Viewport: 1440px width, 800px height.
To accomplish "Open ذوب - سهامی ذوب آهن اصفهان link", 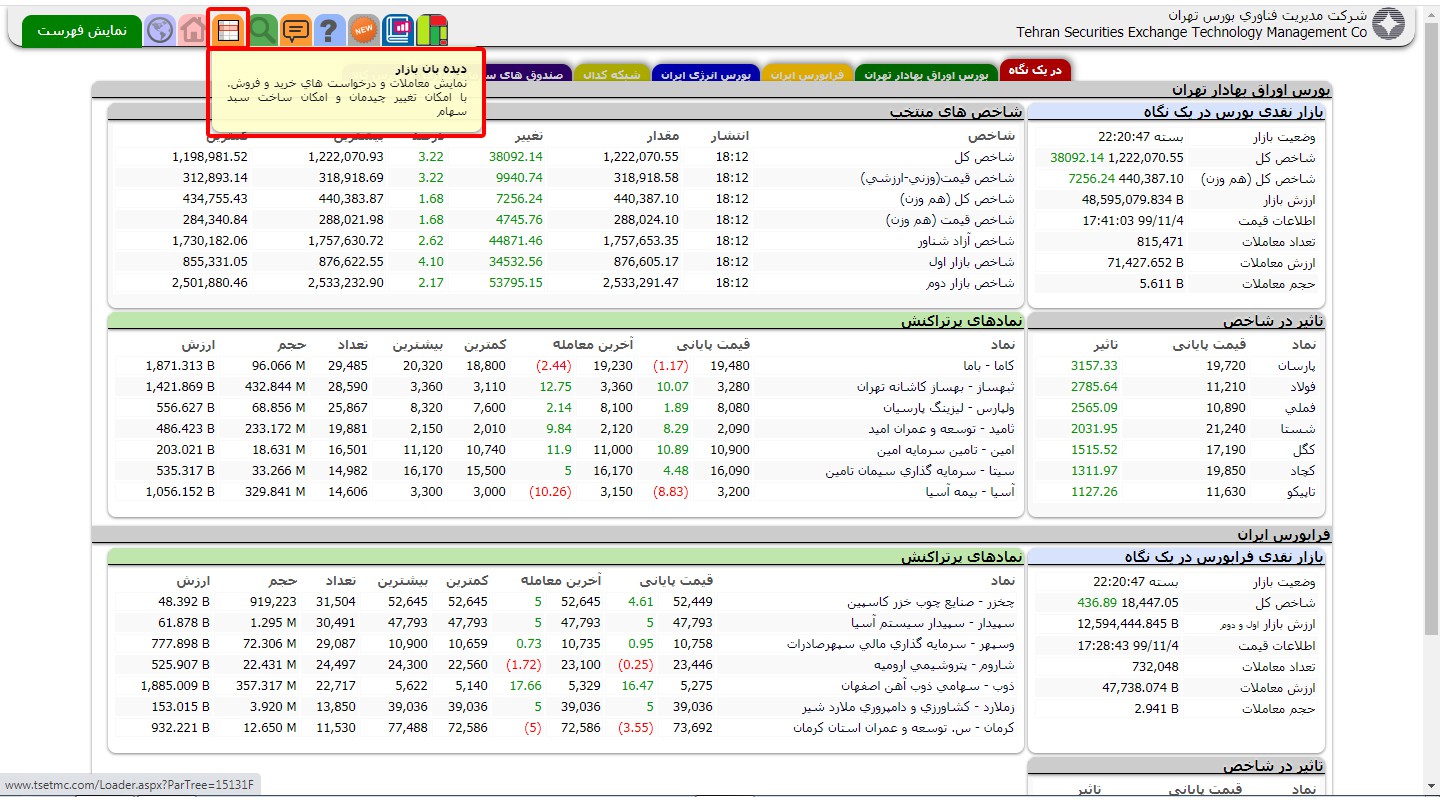I will pos(930,686).
